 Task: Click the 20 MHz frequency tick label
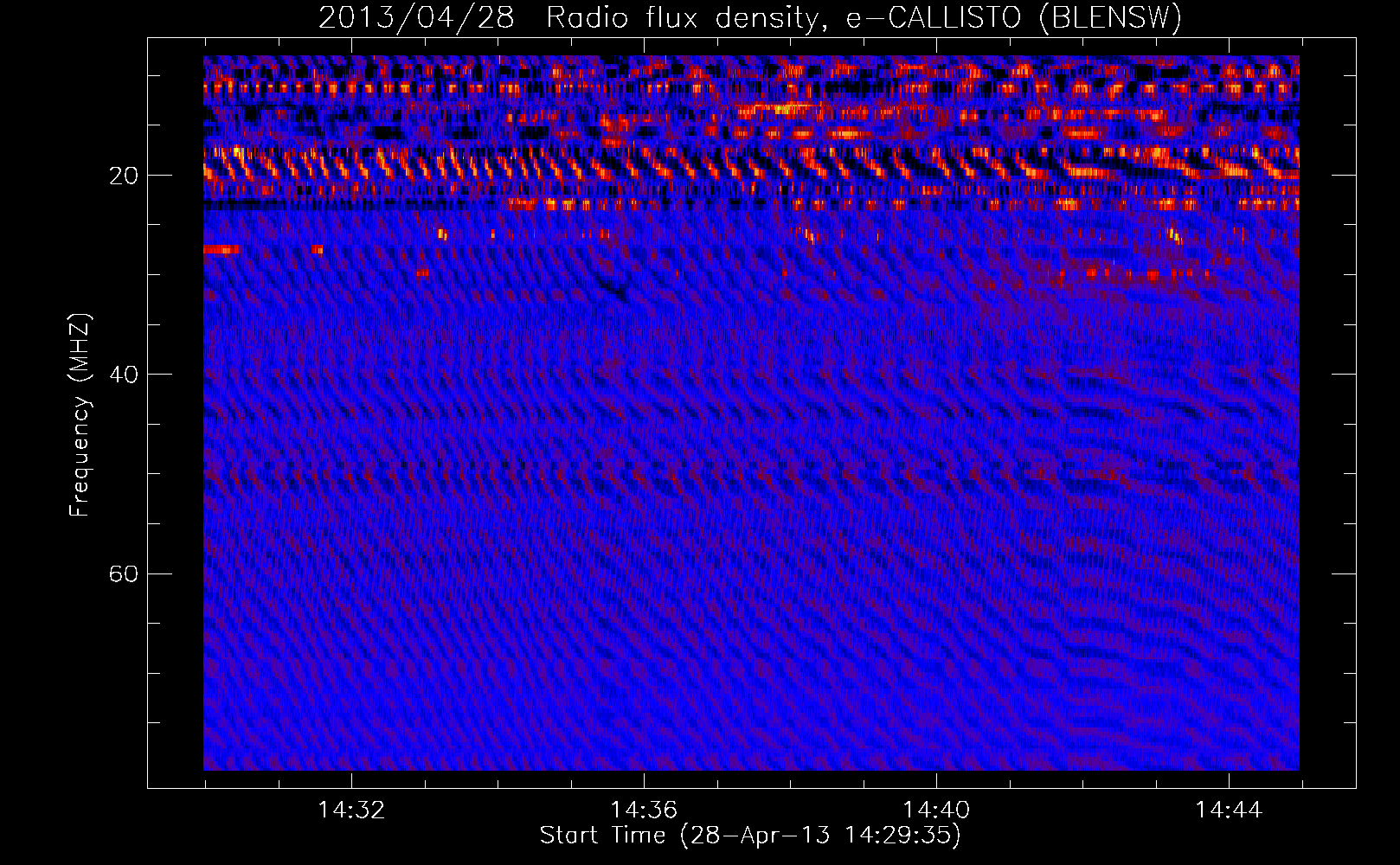tap(124, 176)
